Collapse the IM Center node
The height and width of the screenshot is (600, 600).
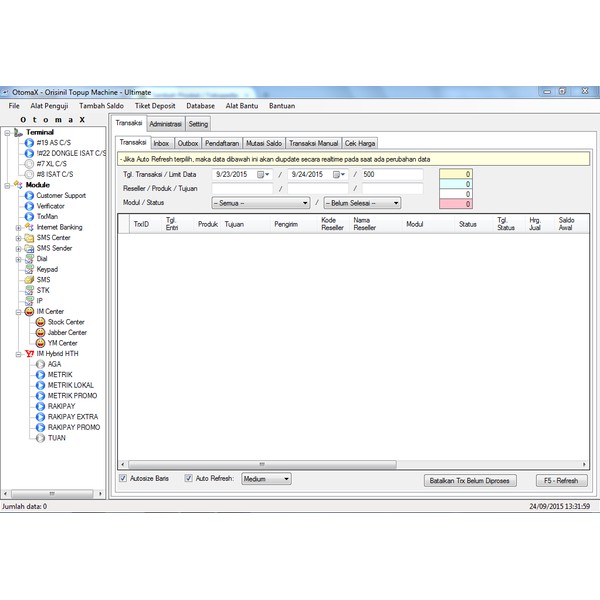[18, 312]
